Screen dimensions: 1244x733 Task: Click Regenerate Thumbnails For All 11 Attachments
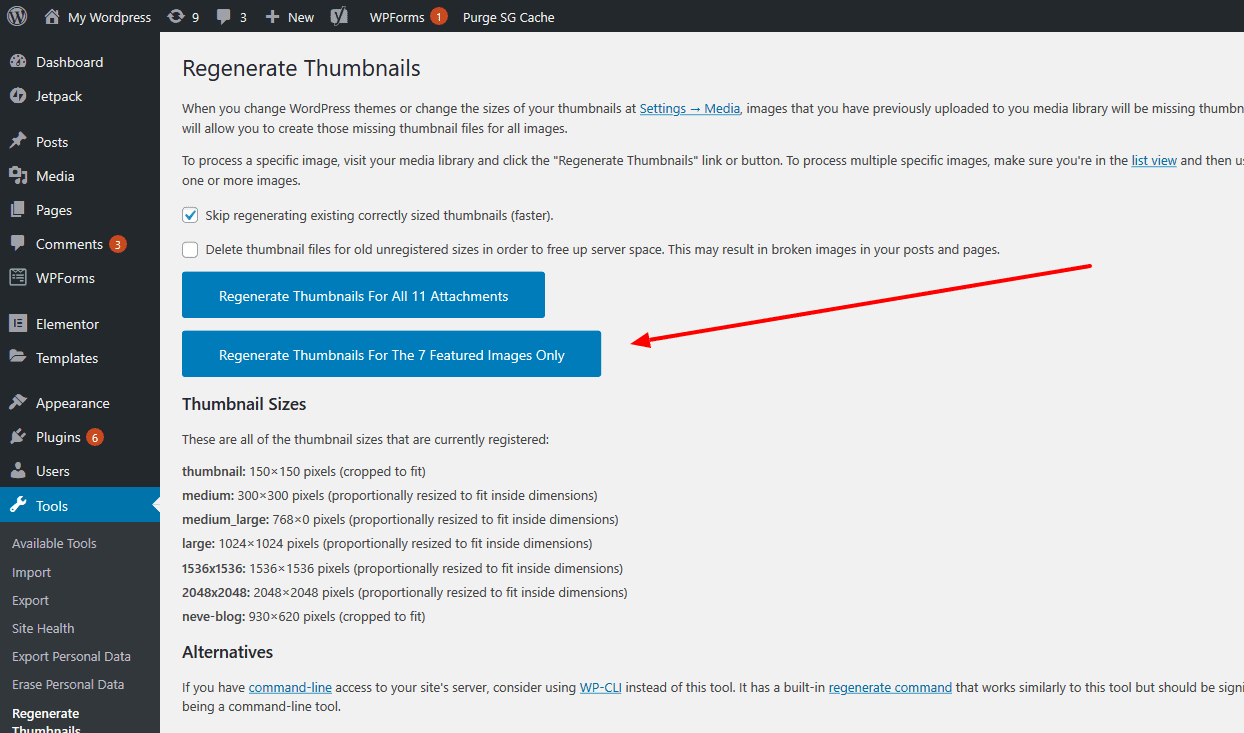pyautogui.click(x=363, y=296)
